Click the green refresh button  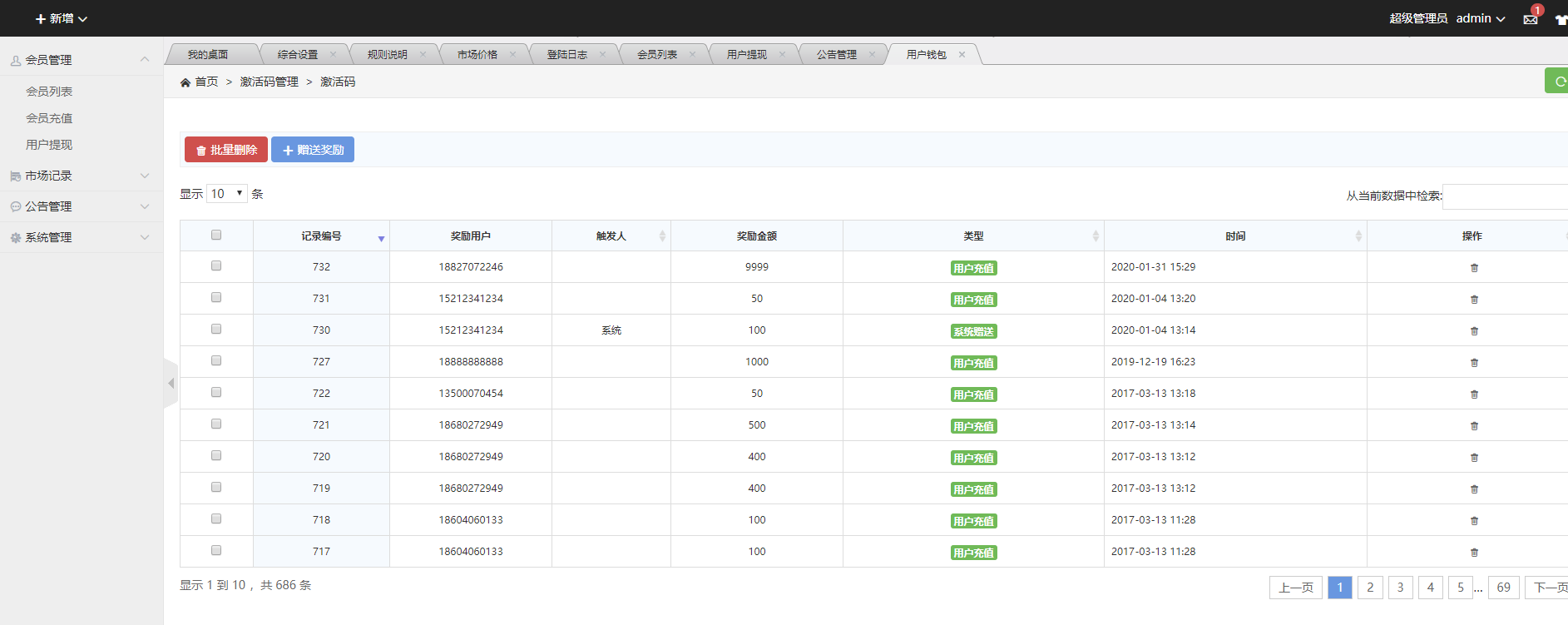[1557, 82]
